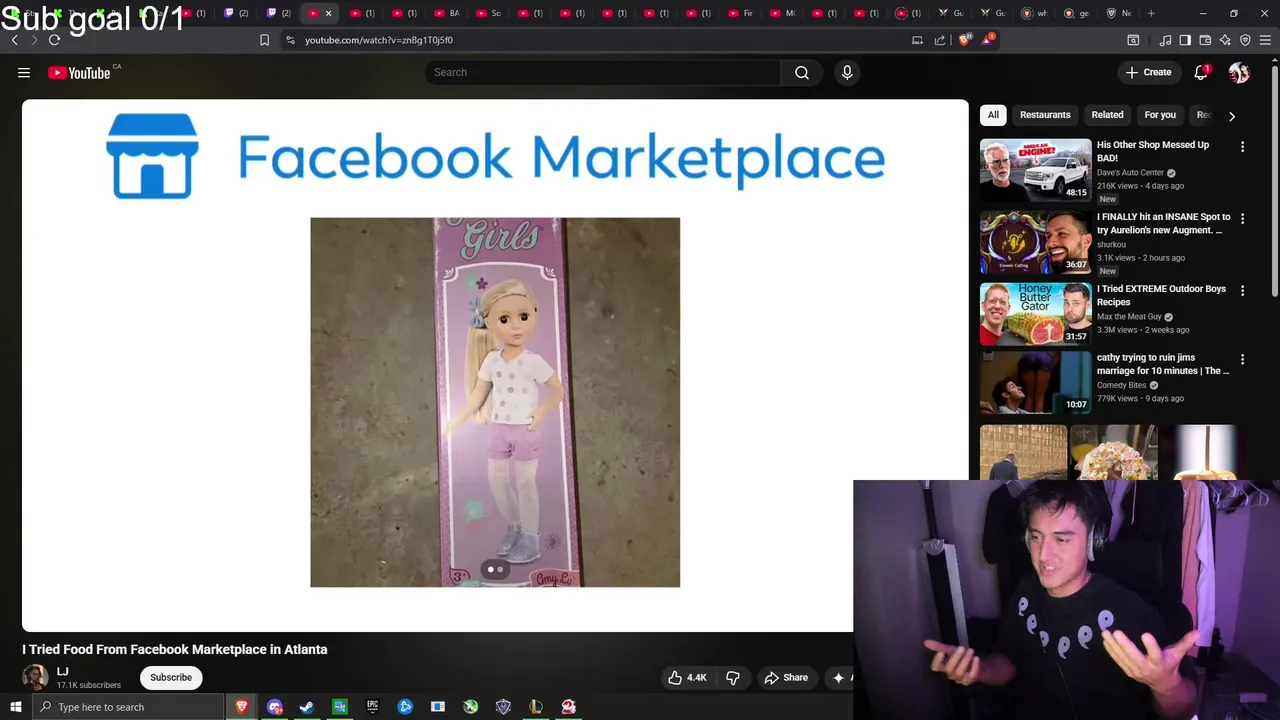
Task: Play the Honey Butter Gator thumbnail video
Action: point(1035,313)
